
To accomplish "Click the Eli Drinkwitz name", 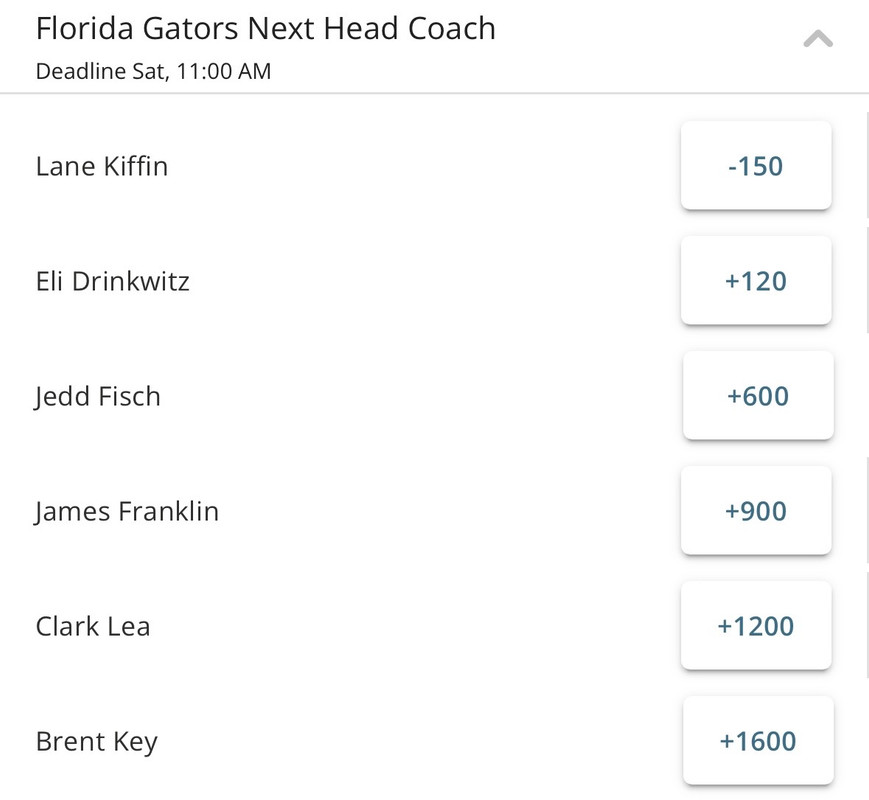I will tap(112, 281).
